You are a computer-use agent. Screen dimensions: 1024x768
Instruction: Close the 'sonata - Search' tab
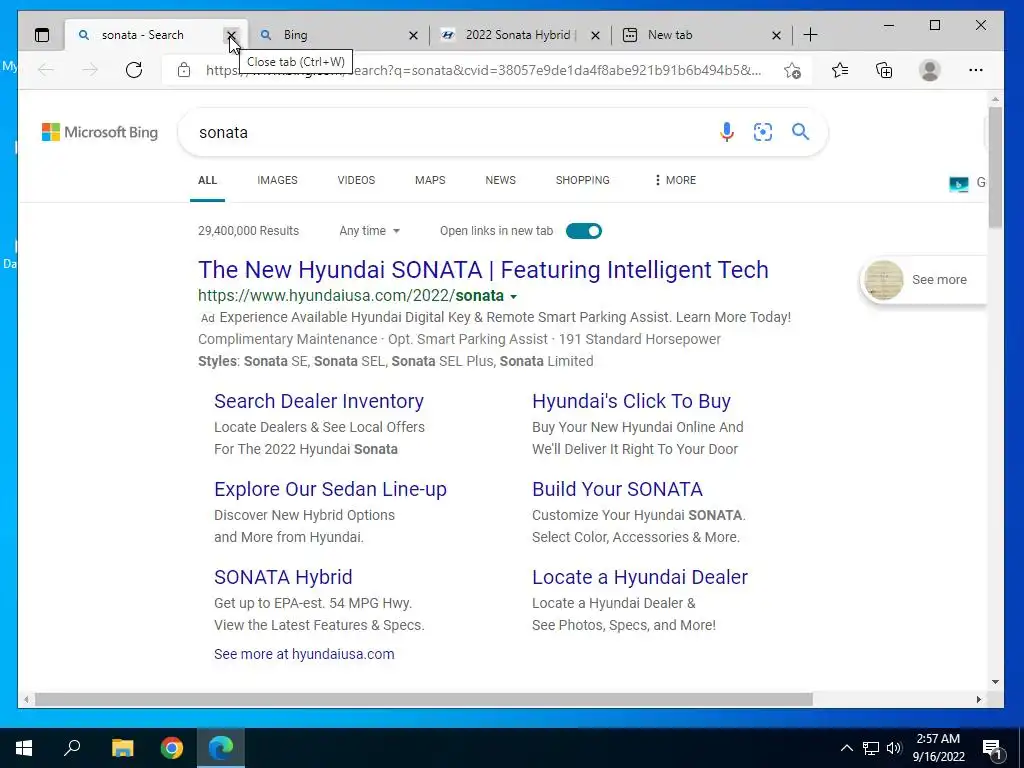pos(231,35)
